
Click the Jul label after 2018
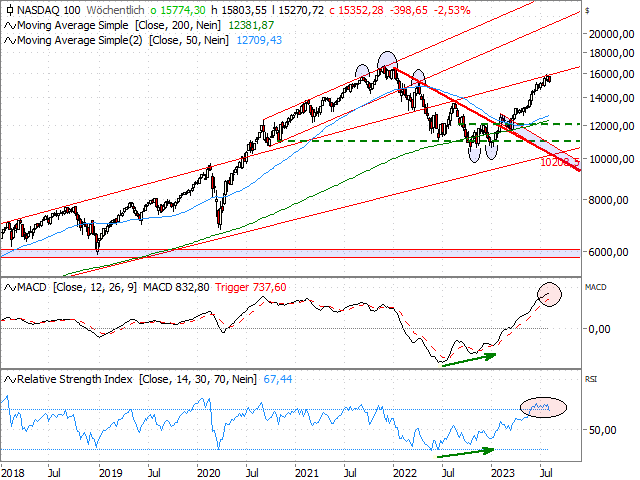coord(54,473)
